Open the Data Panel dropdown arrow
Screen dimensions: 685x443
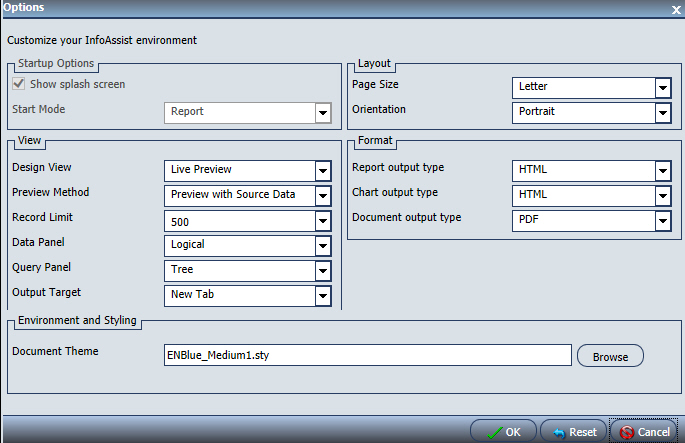click(x=323, y=246)
